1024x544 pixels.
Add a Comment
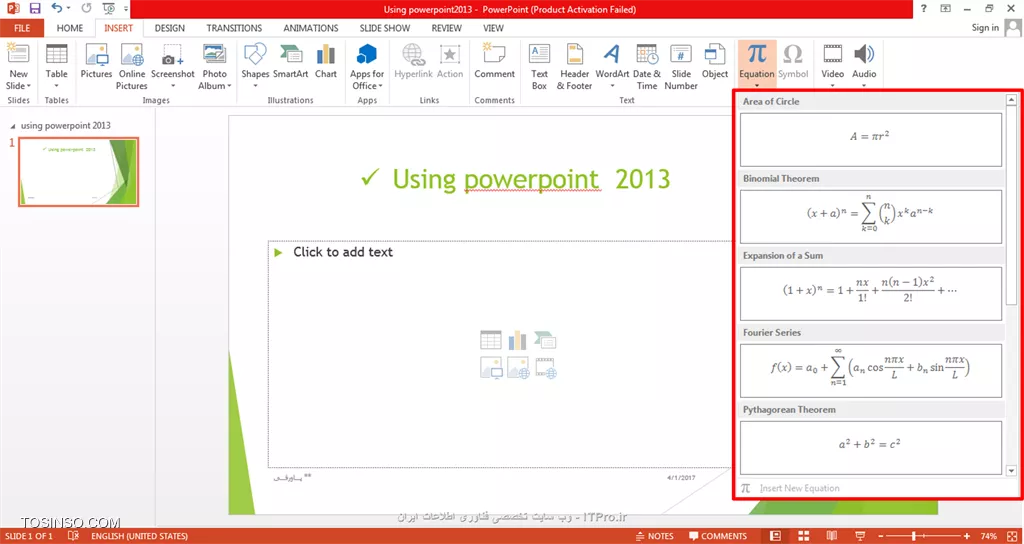click(494, 61)
